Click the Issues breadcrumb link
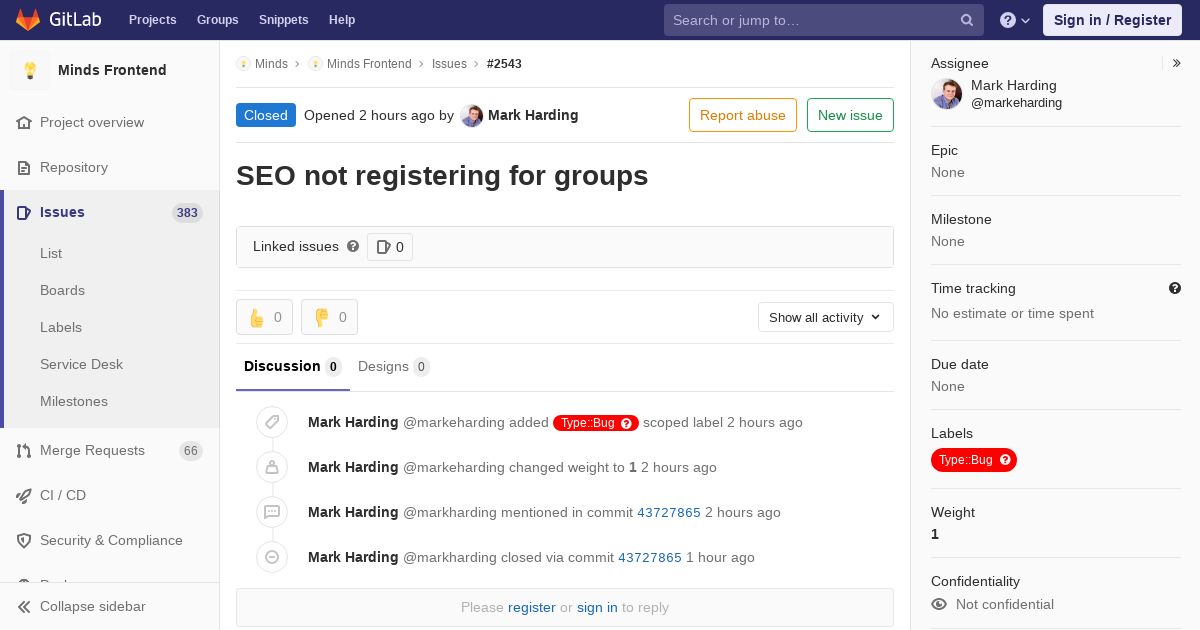Image resolution: width=1200 pixels, height=630 pixels. coord(449,63)
